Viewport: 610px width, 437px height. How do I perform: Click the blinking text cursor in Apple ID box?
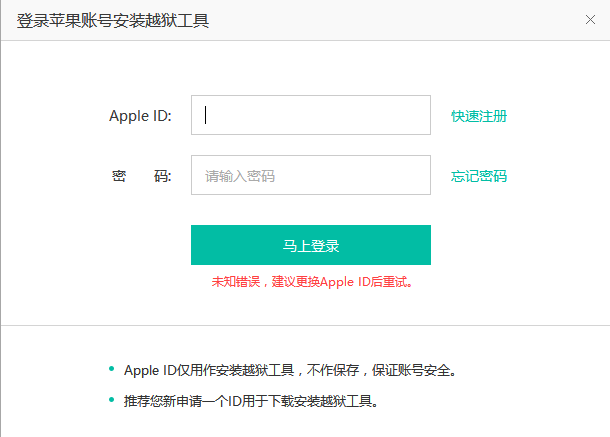(206, 115)
